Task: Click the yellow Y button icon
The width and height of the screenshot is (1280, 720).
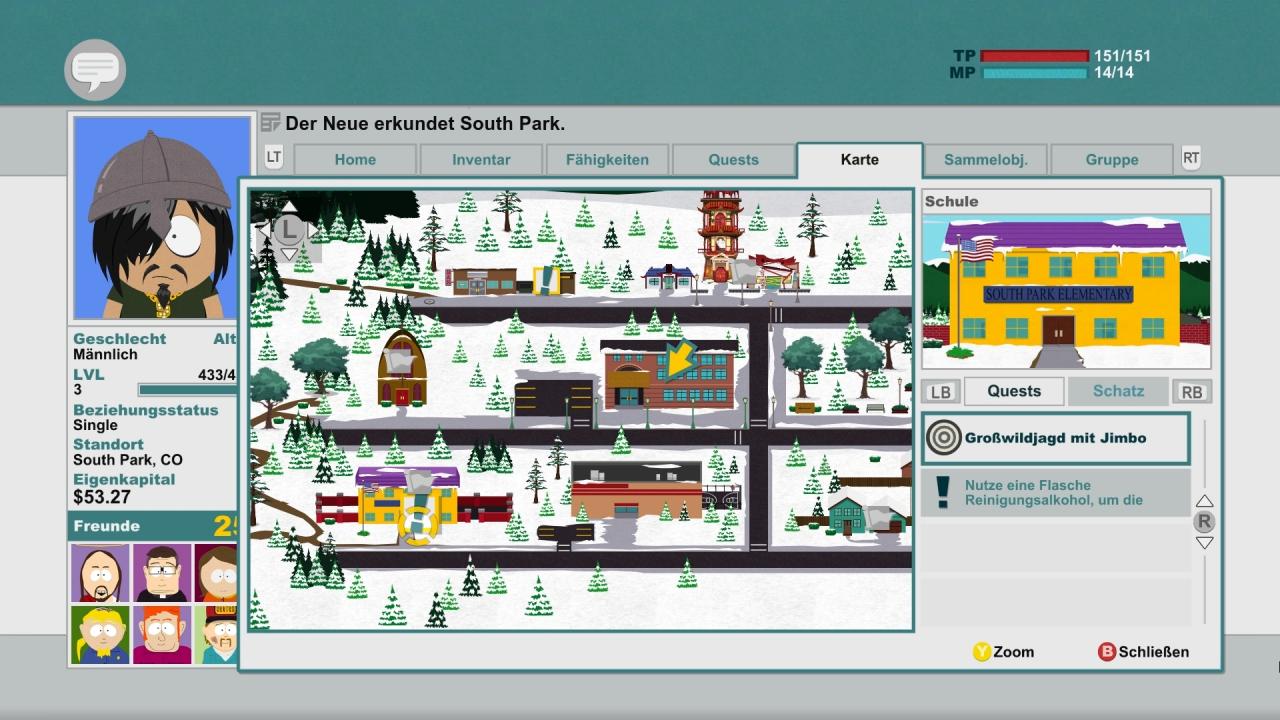Action: tap(982, 652)
